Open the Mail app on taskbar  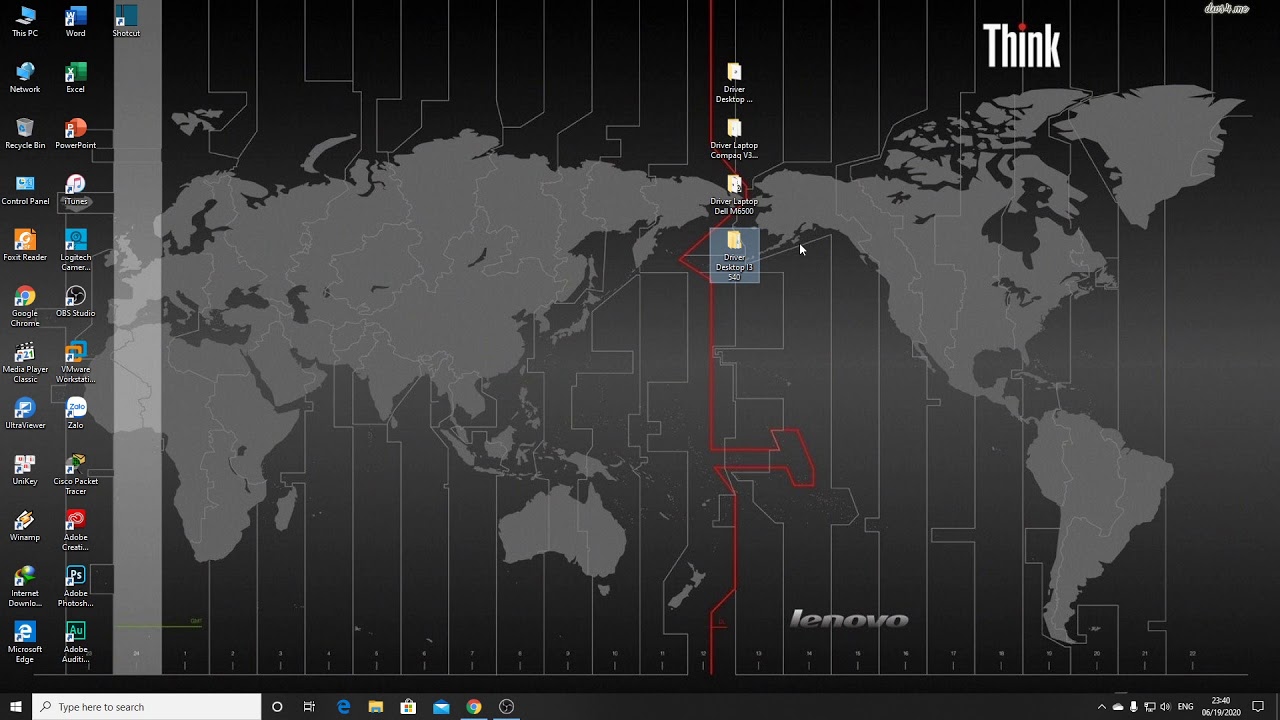coord(441,707)
